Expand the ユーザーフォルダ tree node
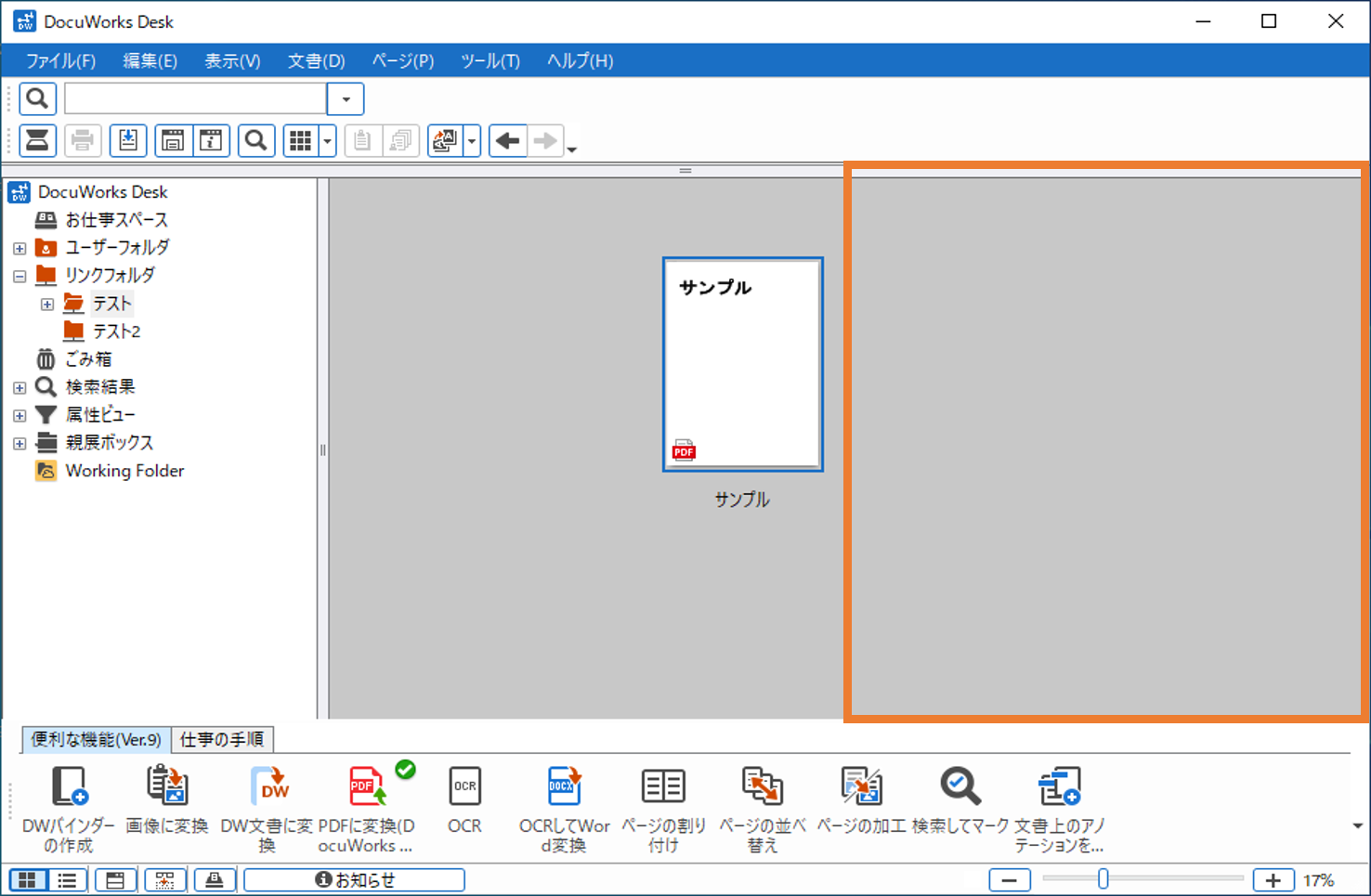The height and width of the screenshot is (896, 1371). pos(20,249)
